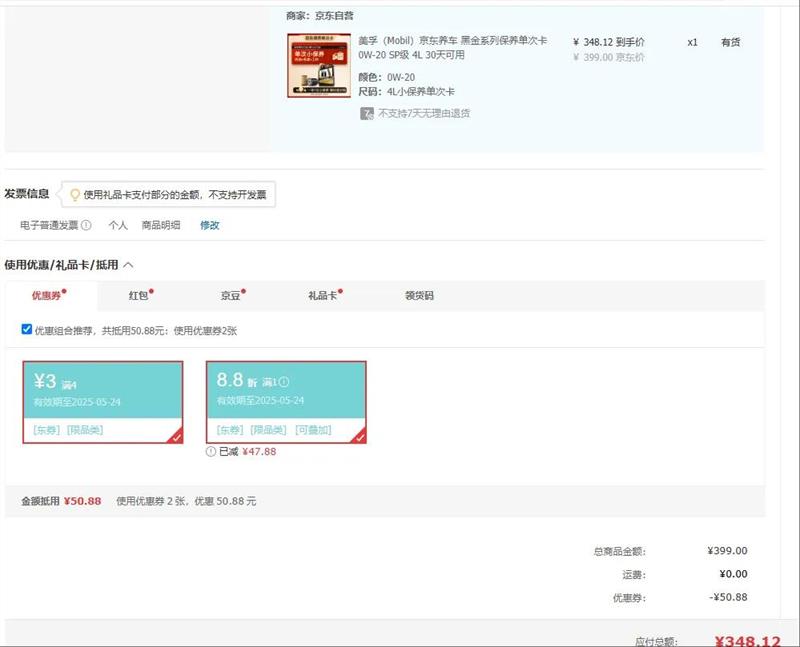This screenshot has height=647, width=800.
Task: Click the 运费 ¥0.00 value
Action: point(733,574)
